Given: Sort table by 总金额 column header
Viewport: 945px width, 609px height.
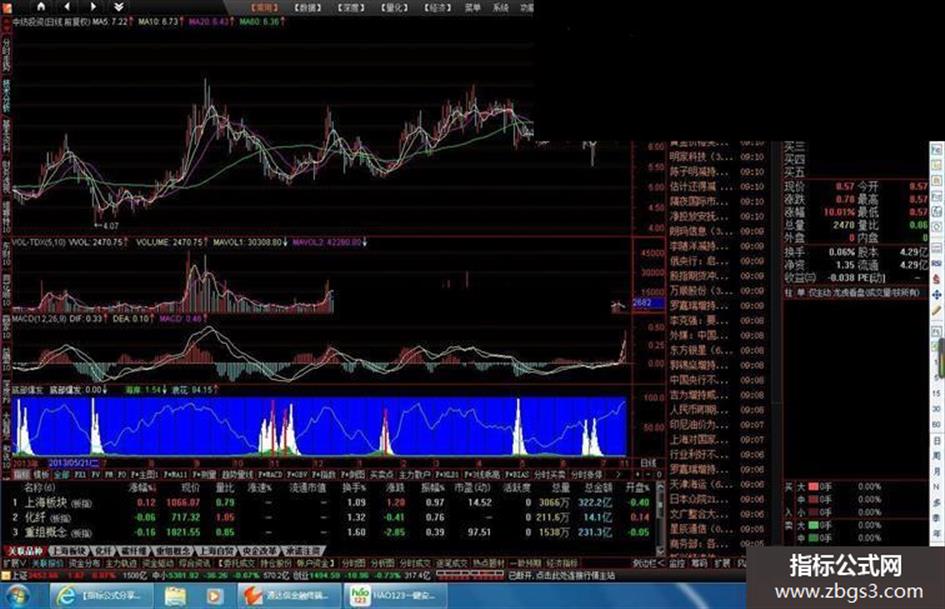Looking at the screenshot, I should (598, 487).
